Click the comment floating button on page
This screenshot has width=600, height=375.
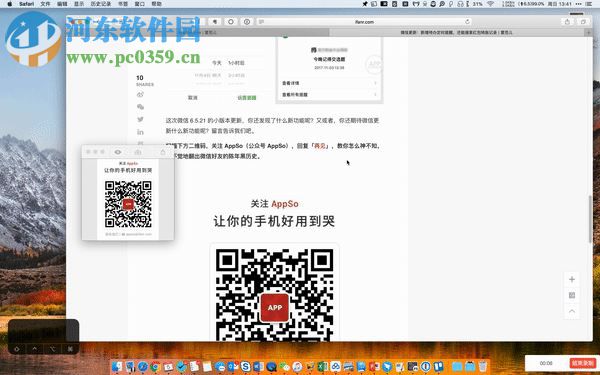click(x=572, y=295)
